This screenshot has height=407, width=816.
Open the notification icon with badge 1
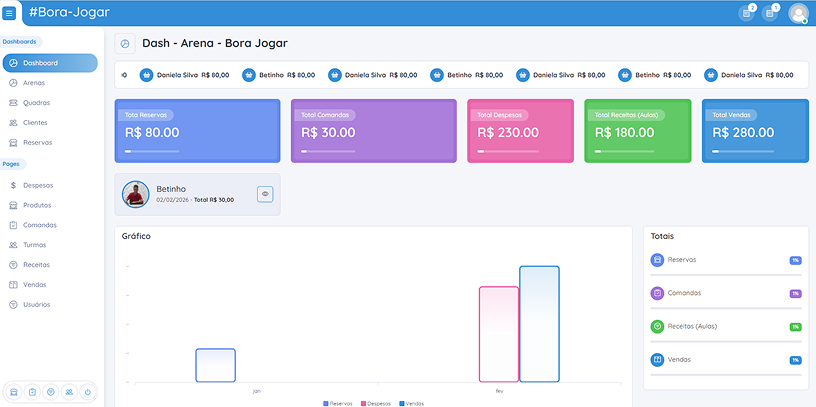click(x=770, y=14)
